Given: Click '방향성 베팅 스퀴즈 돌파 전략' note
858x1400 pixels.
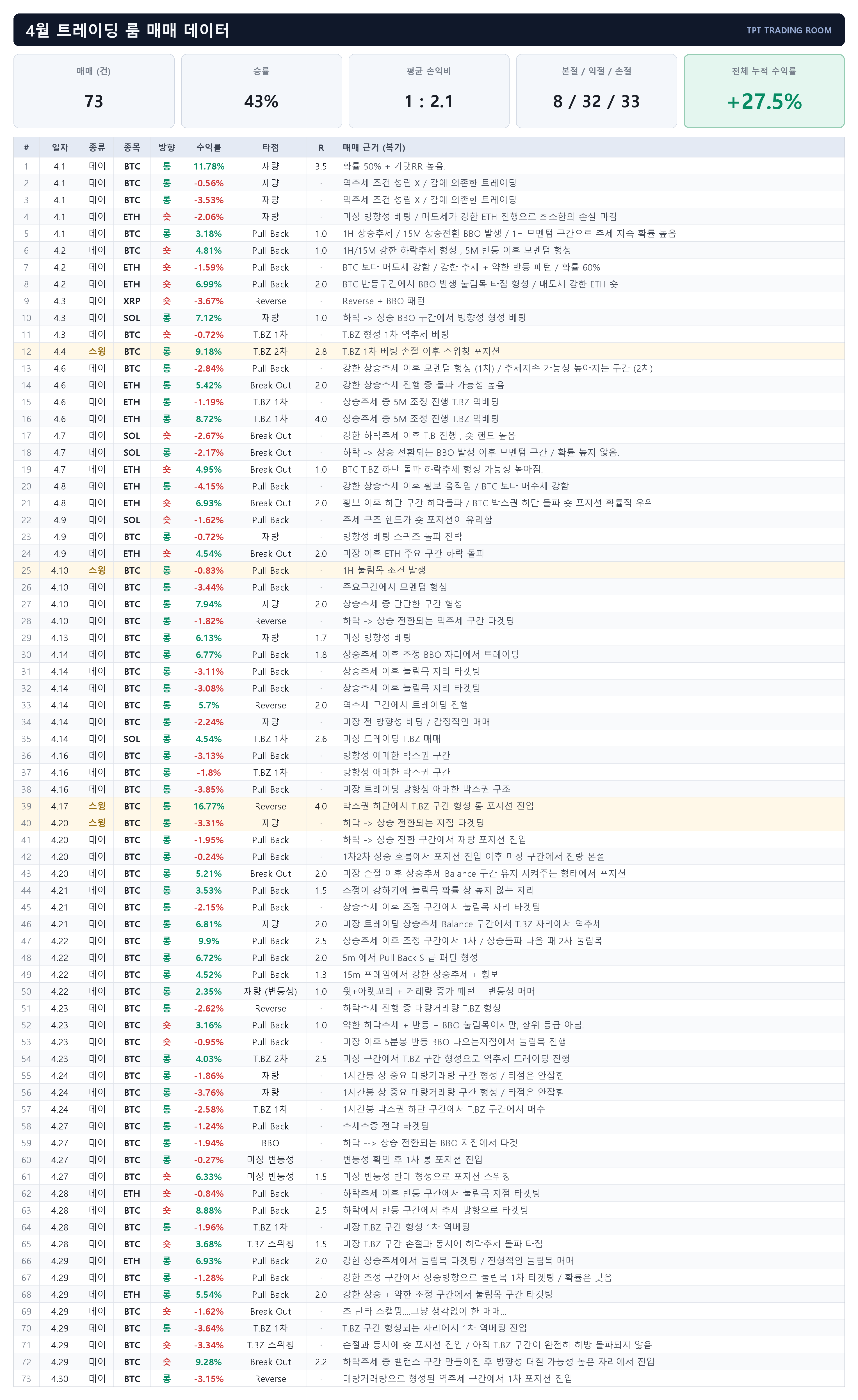Looking at the screenshot, I should click(402, 537).
